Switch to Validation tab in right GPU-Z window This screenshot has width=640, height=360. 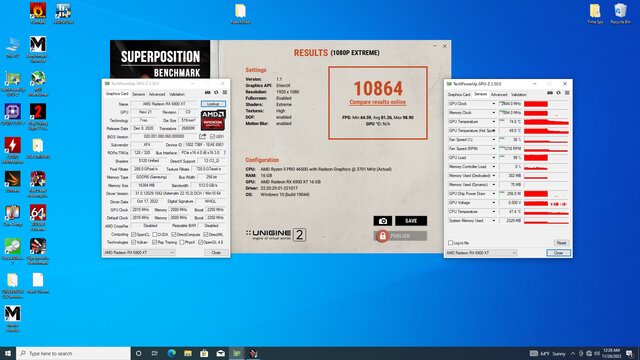519,94
